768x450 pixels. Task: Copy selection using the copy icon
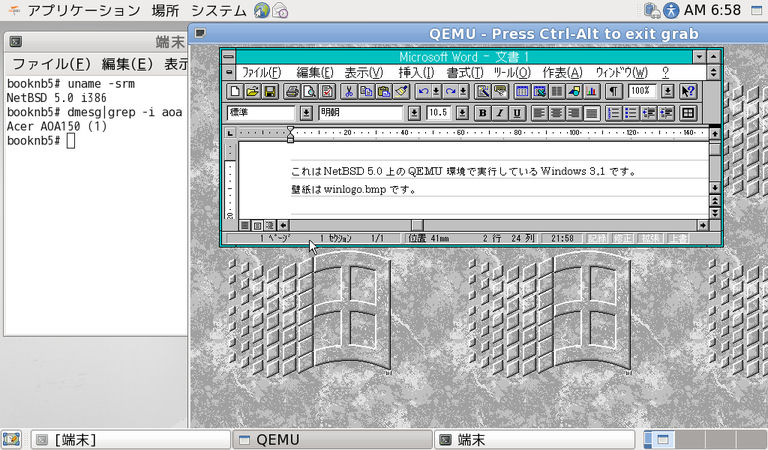[366, 91]
